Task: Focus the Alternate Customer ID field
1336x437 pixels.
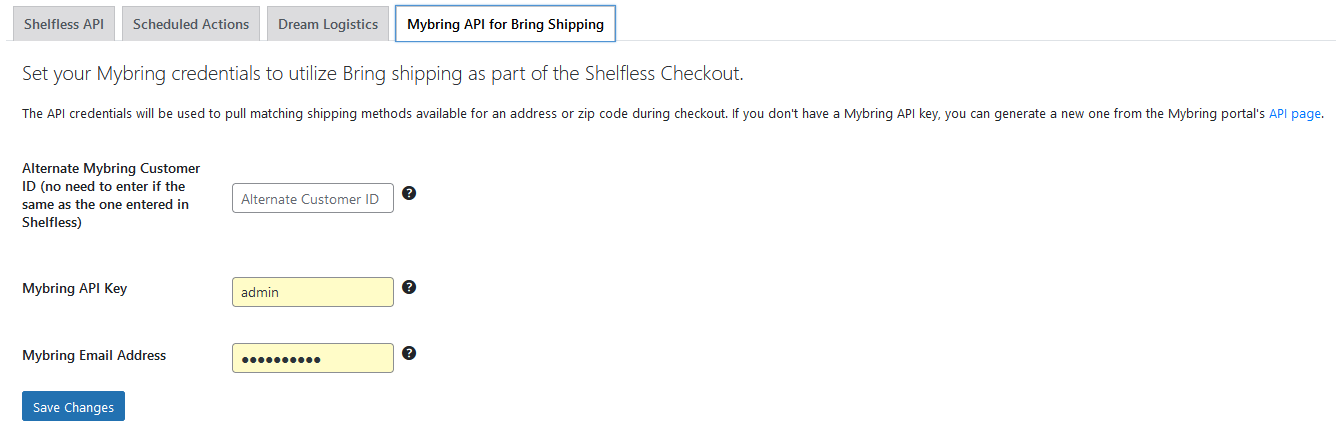Action: pyautogui.click(x=313, y=198)
